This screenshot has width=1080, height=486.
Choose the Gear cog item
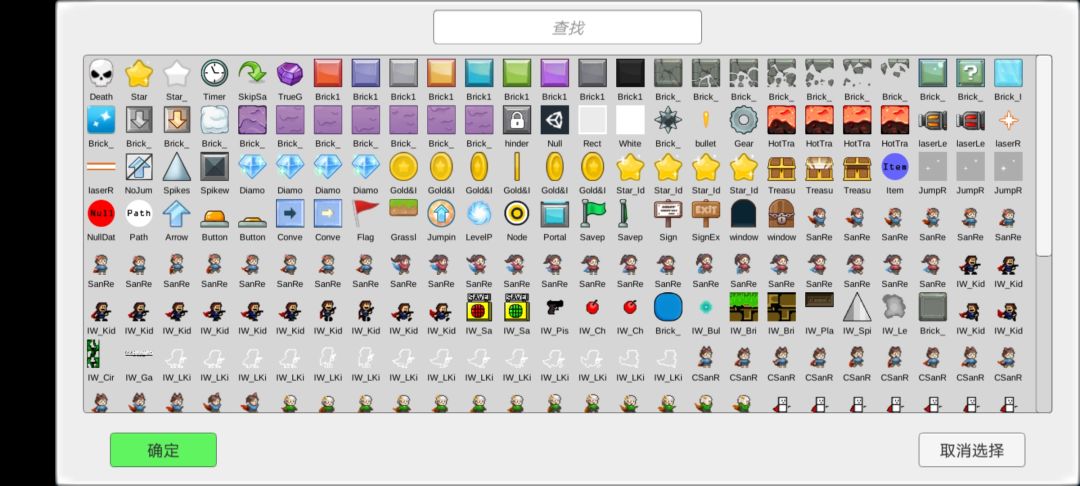tap(743, 120)
